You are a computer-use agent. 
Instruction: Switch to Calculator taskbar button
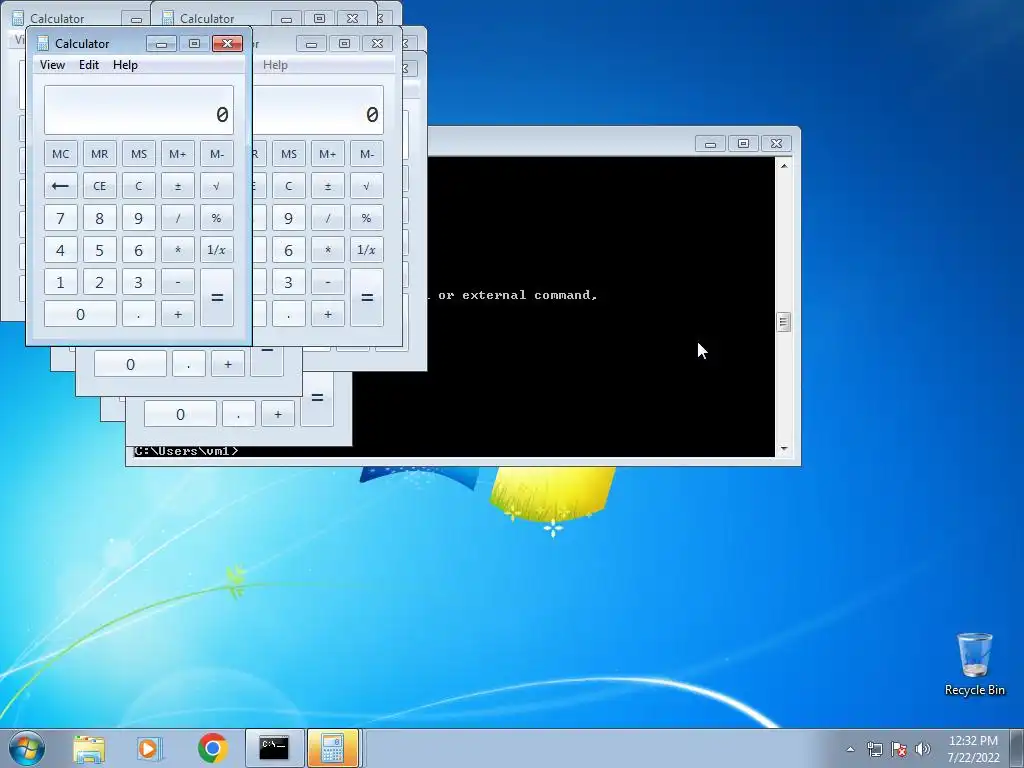333,748
